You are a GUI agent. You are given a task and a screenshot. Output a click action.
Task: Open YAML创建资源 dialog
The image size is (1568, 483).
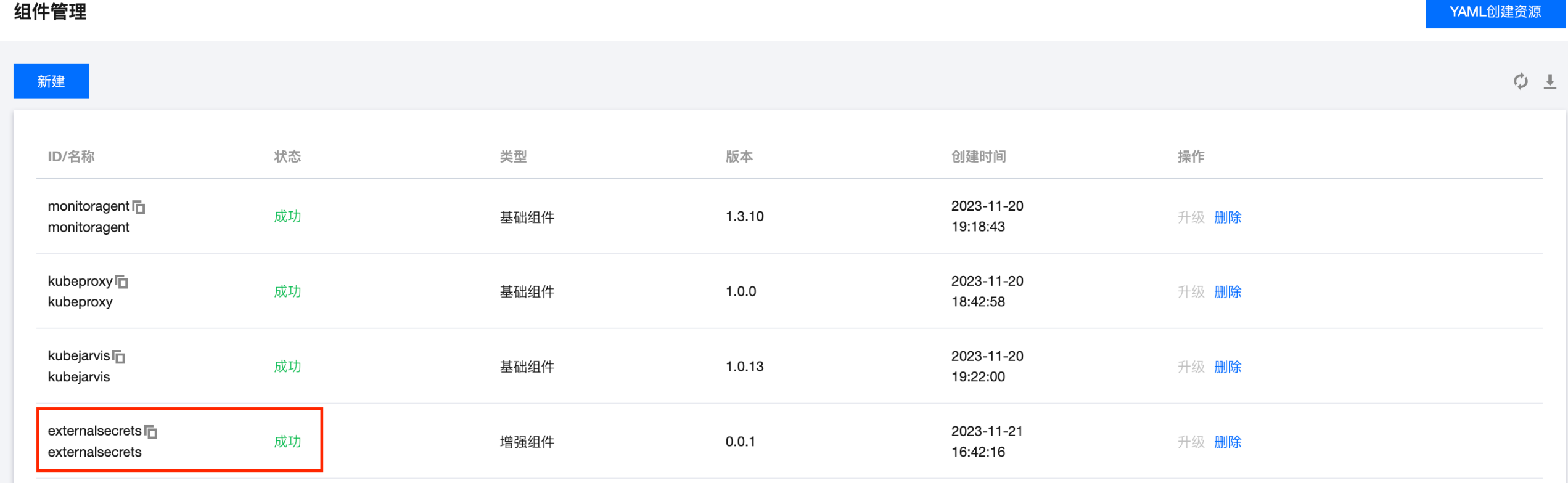click(x=1495, y=12)
